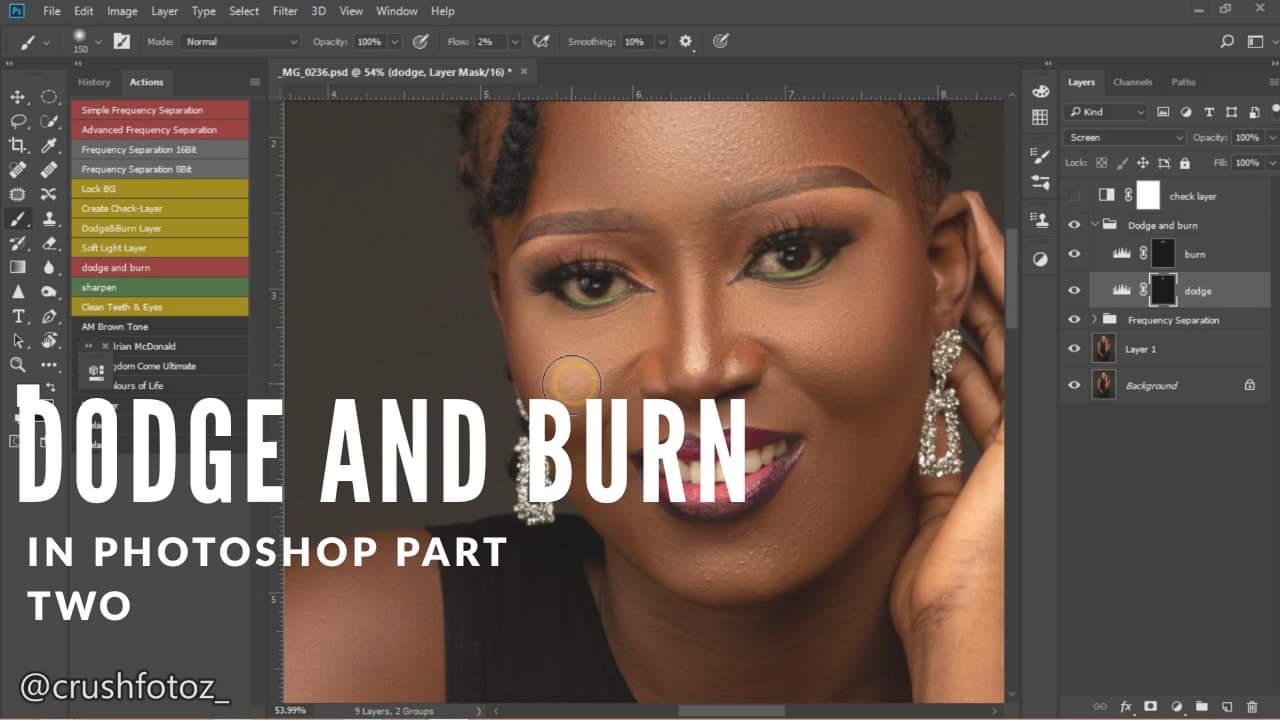
Task: Select the Lasso tool
Action: (18, 121)
